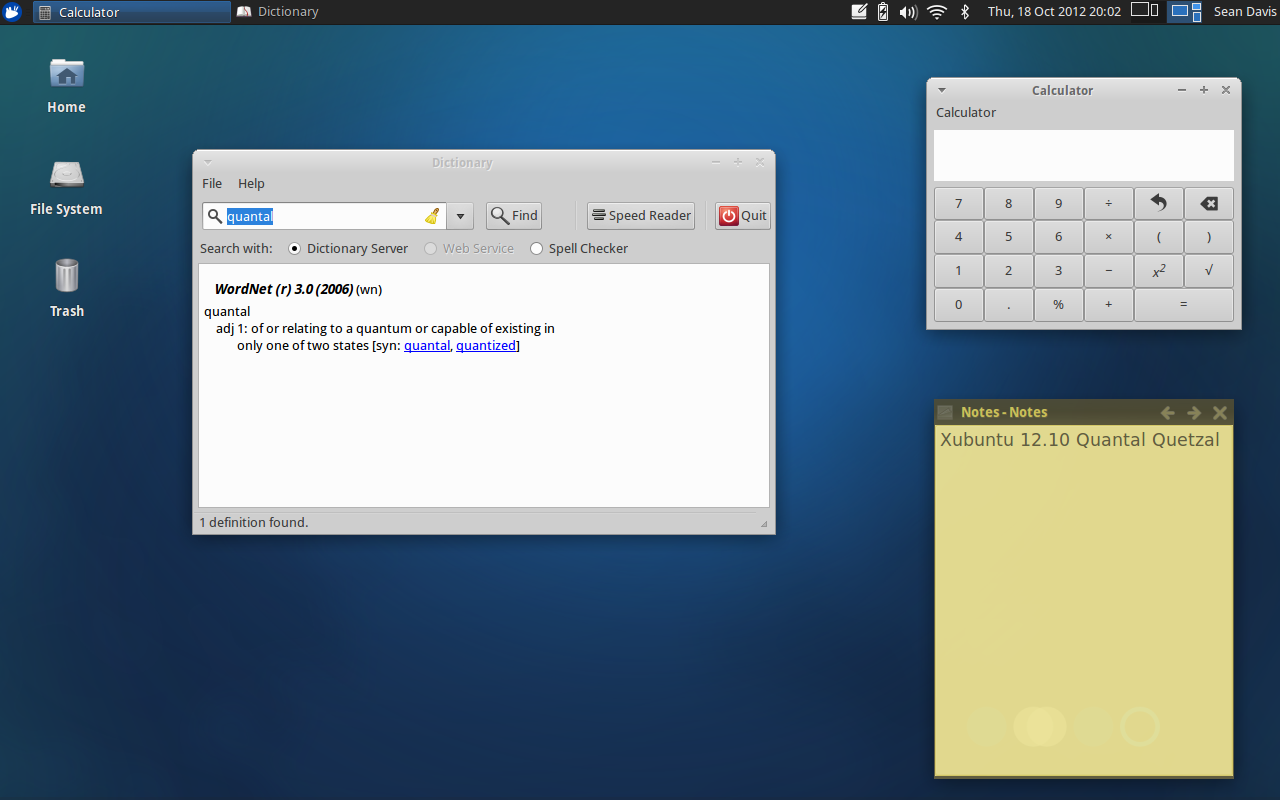This screenshot has height=800, width=1280.
Task: Open the volume control icon
Action: [908, 12]
